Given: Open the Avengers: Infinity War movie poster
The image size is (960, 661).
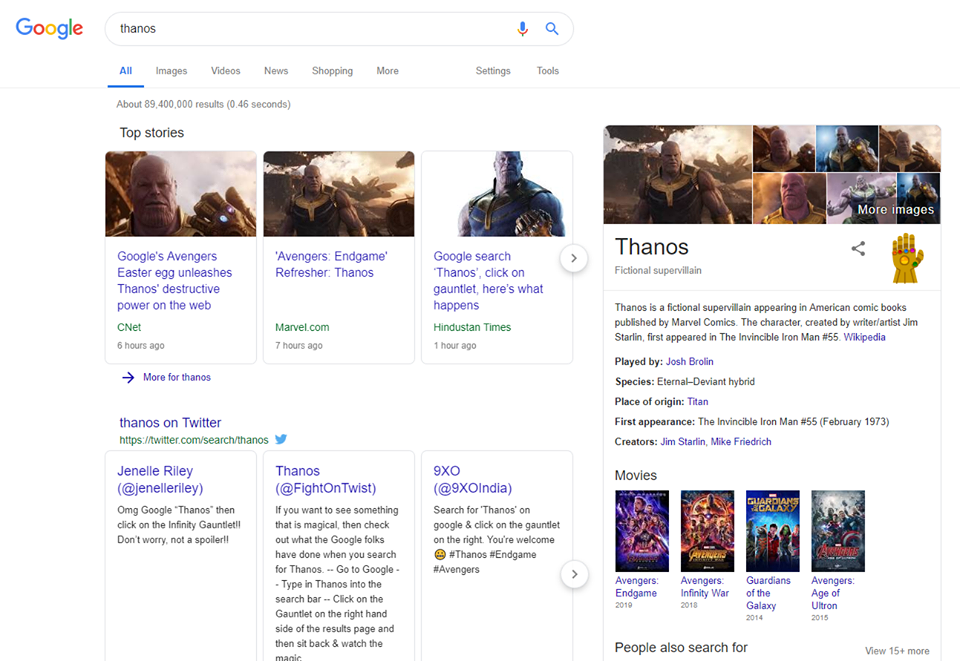Looking at the screenshot, I should point(707,531).
